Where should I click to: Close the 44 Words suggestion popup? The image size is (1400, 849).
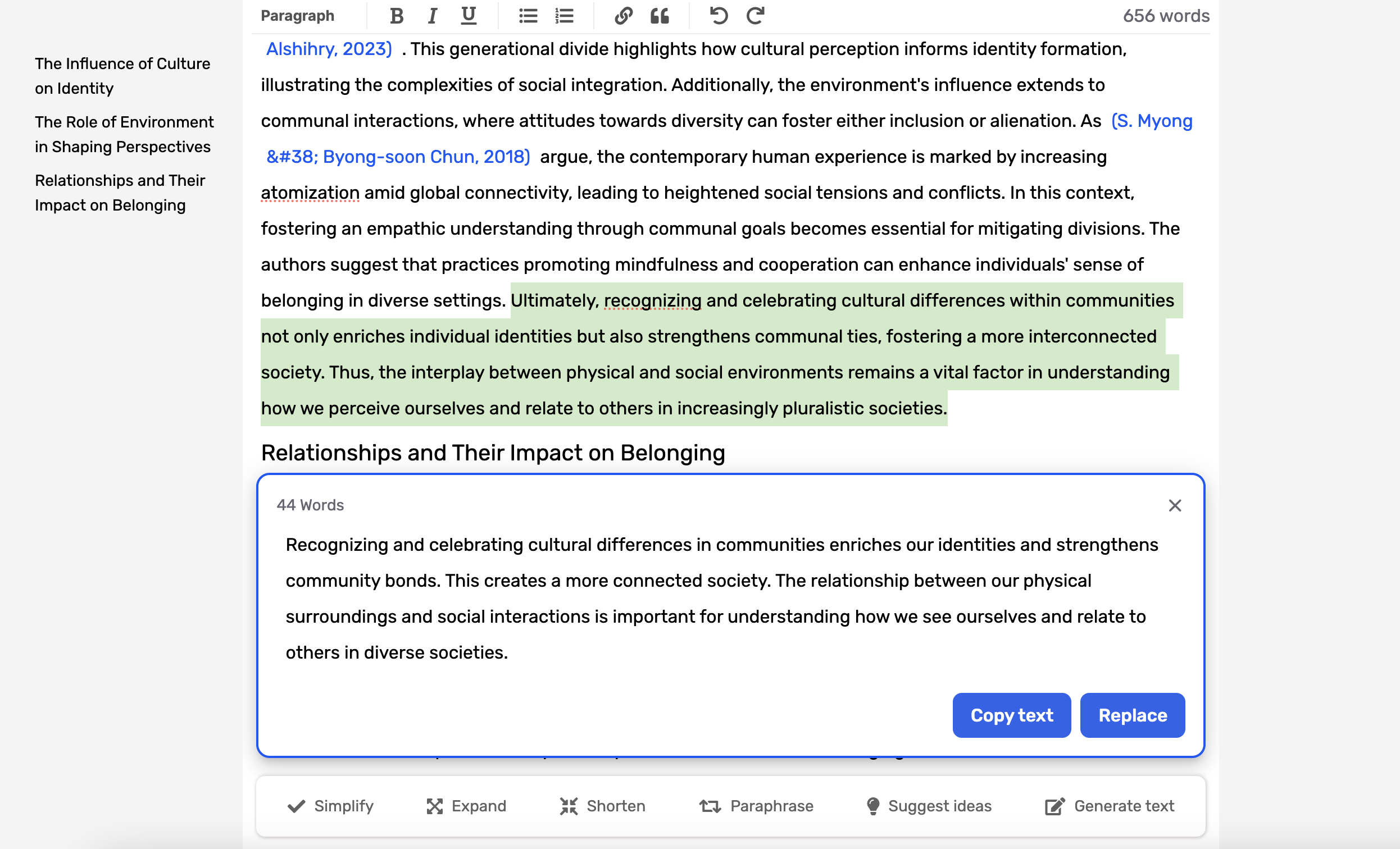pyautogui.click(x=1174, y=505)
